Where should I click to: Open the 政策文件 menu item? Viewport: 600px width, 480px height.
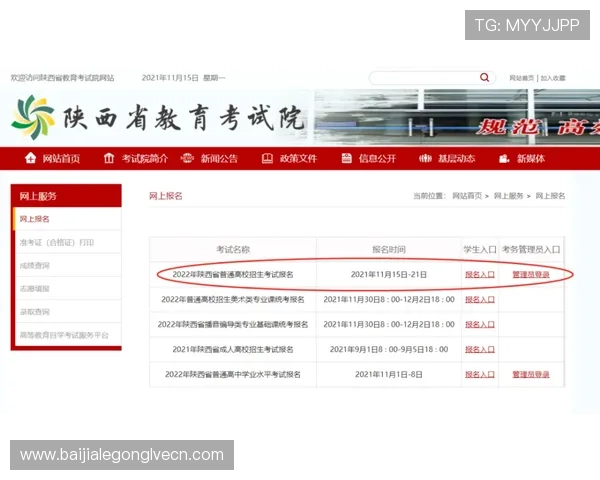298,158
